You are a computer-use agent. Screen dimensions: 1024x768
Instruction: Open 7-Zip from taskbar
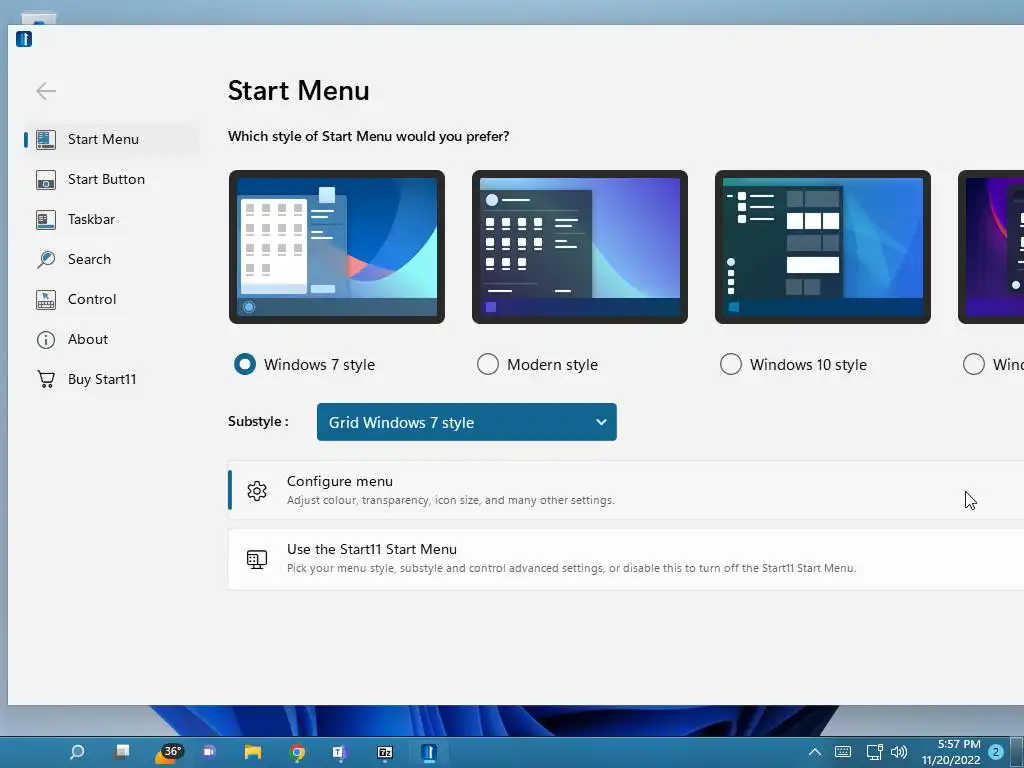tap(385, 752)
